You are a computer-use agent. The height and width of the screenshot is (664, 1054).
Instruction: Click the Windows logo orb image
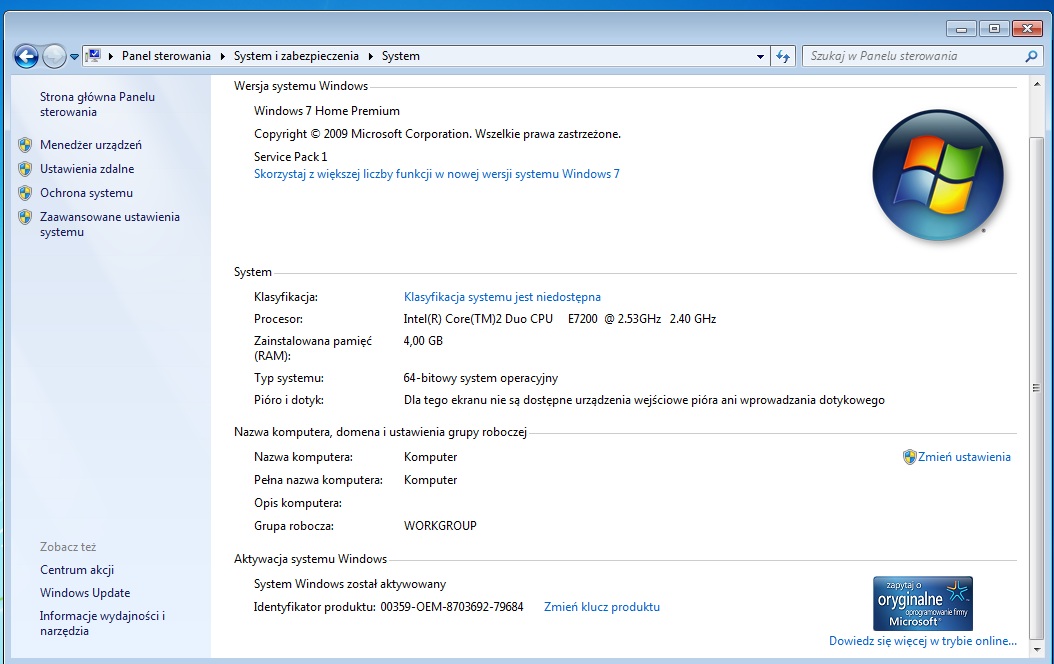tap(938, 175)
